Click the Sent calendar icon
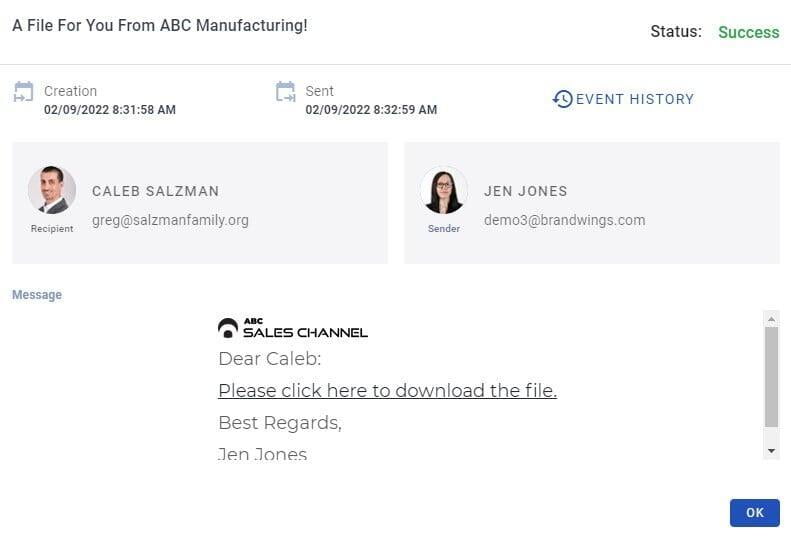 coord(286,92)
